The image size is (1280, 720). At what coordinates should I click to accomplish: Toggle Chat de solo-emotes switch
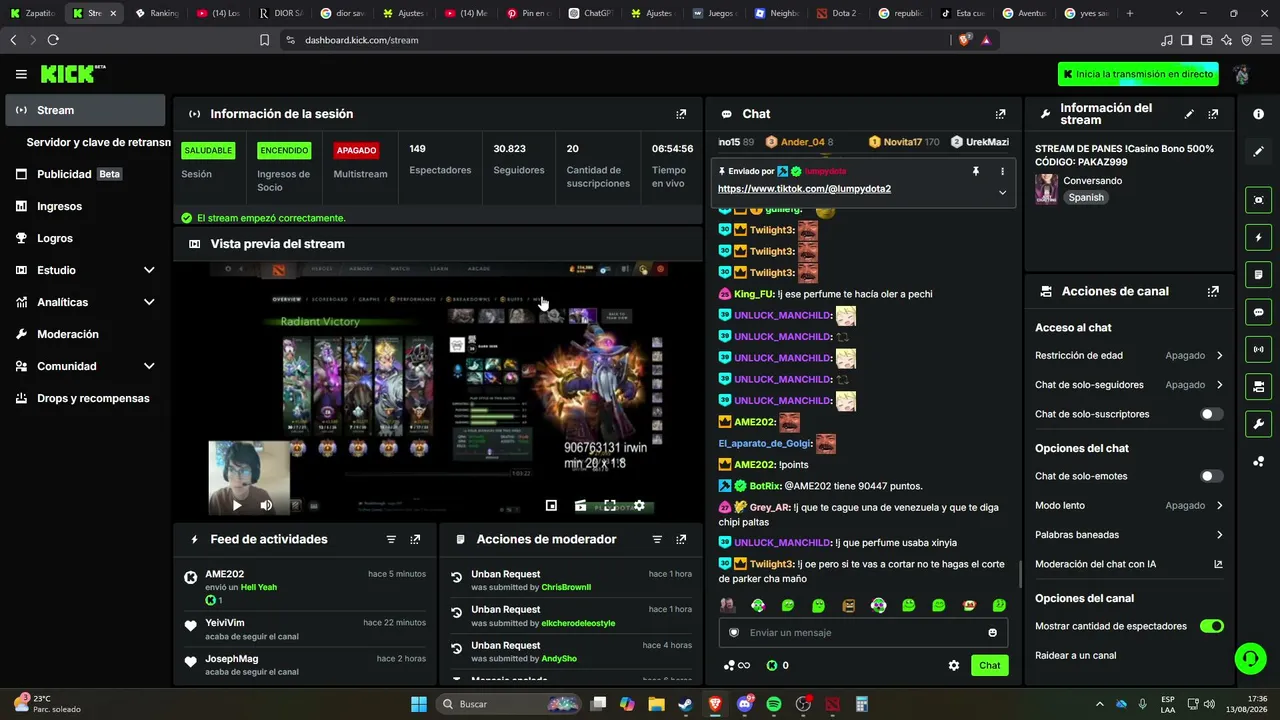[x=1211, y=476]
